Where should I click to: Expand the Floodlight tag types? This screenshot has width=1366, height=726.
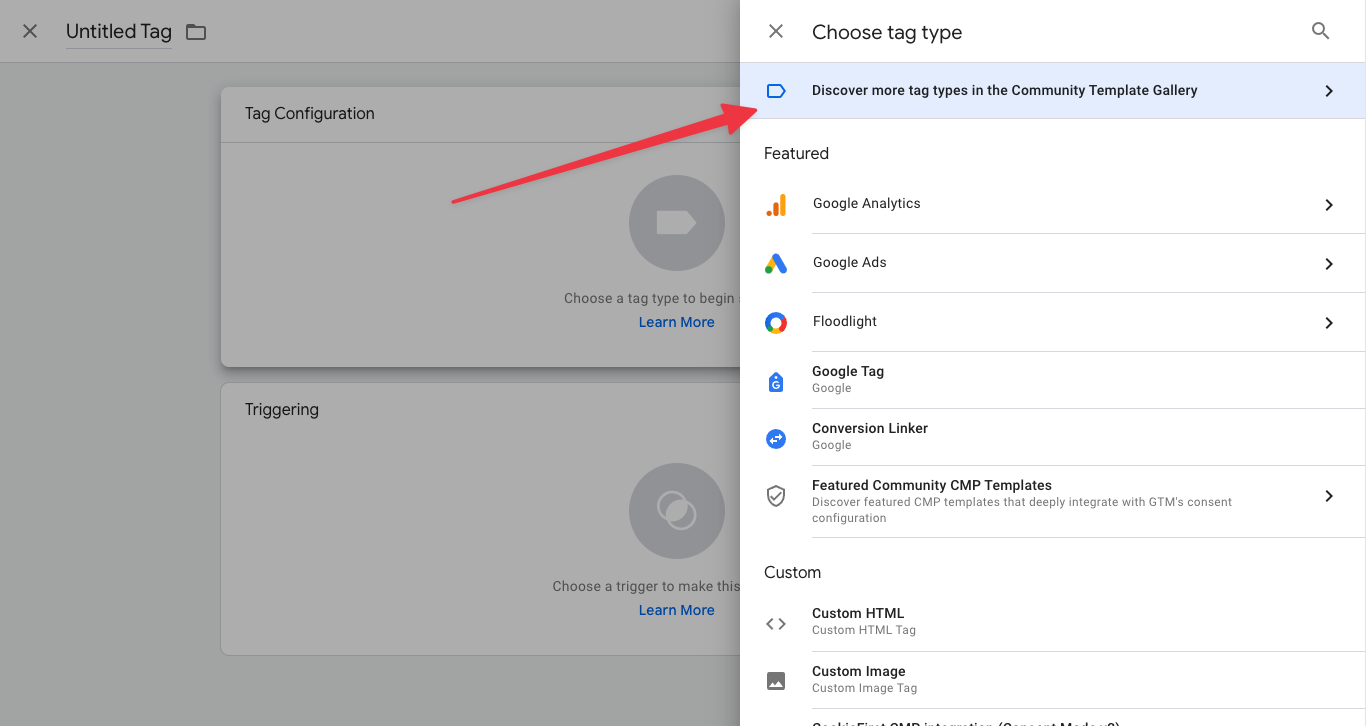tap(1329, 323)
